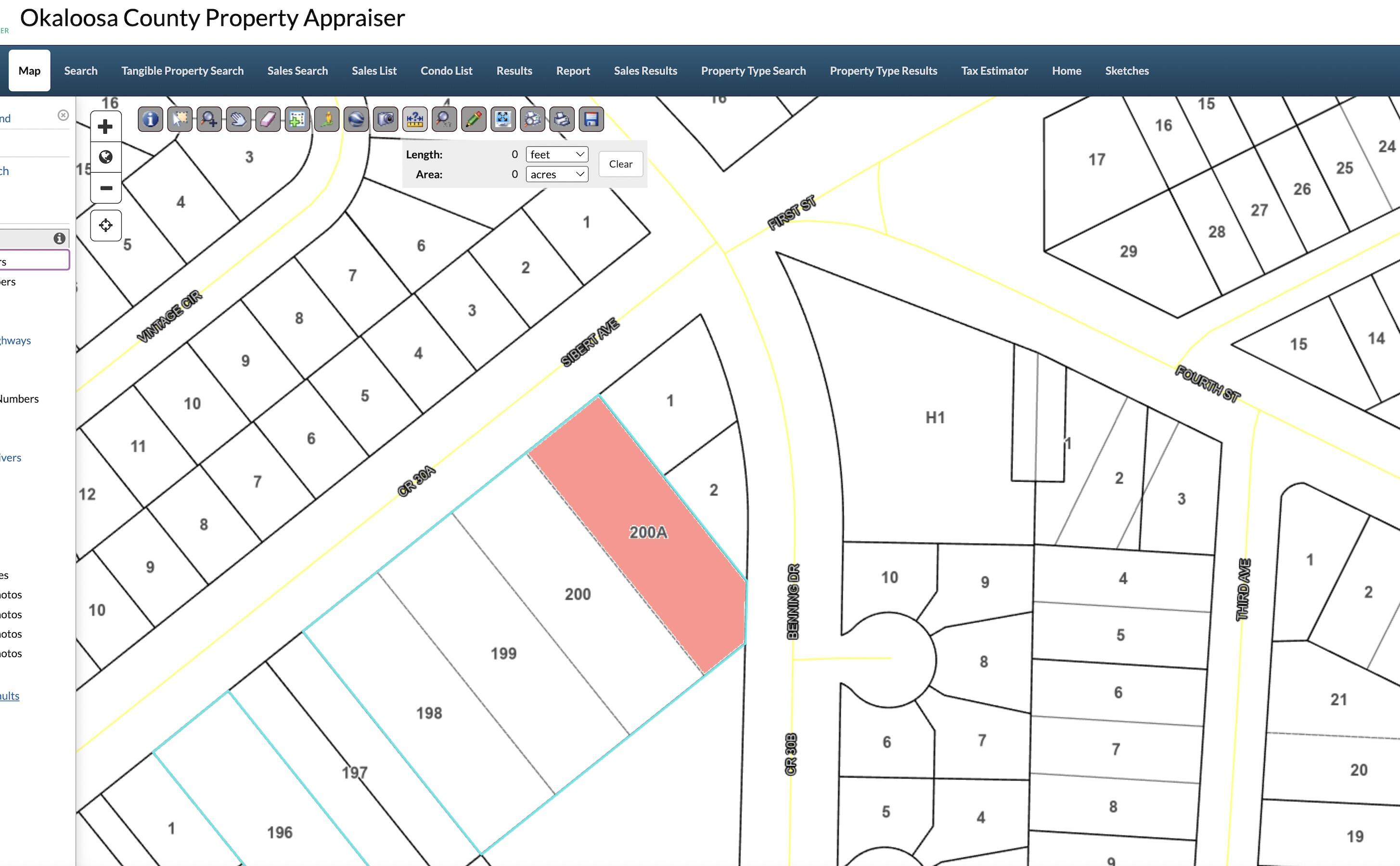Activate the pan hand tool
Viewport: 1400px width, 866px height.
point(238,119)
